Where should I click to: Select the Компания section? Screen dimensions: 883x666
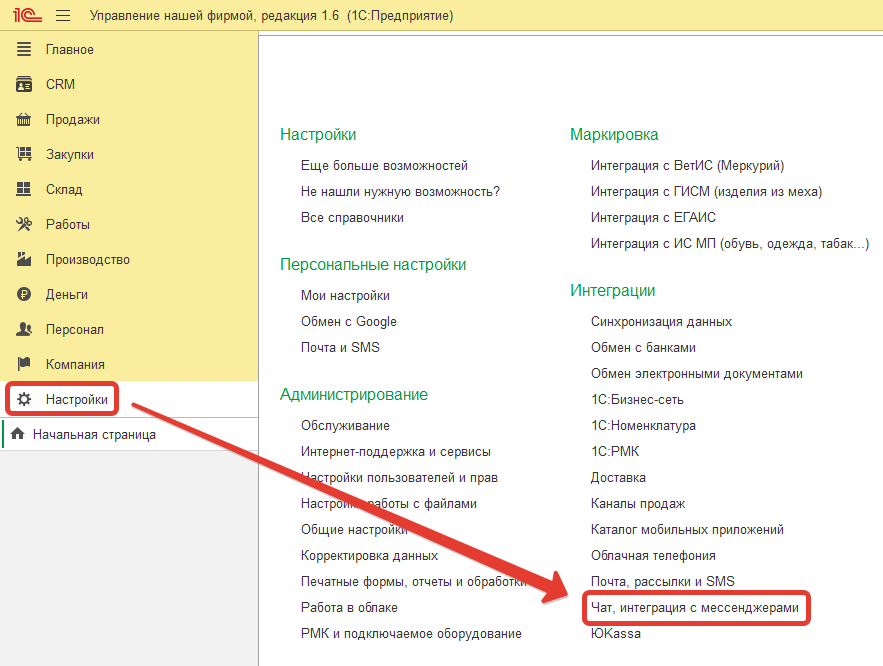click(75, 364)
